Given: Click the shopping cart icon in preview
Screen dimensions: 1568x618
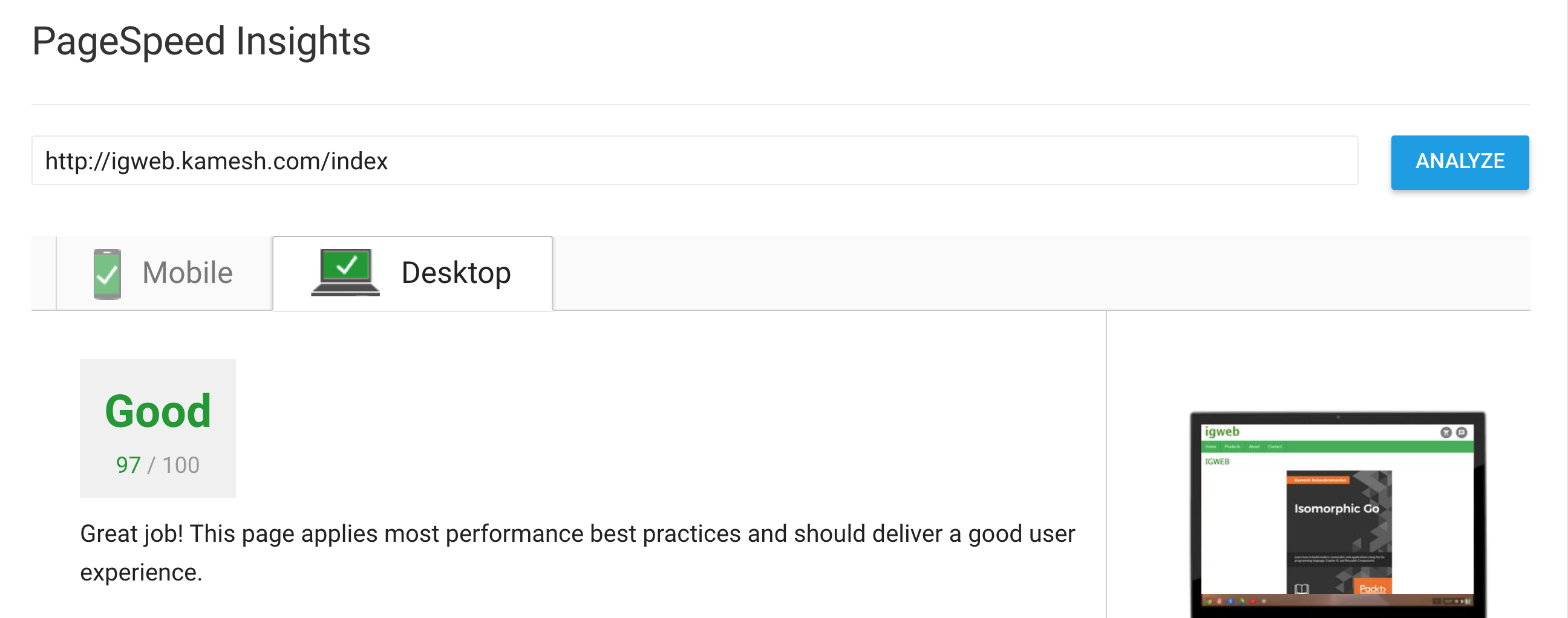Looking at the screenshot, I should click(1446, 432).
